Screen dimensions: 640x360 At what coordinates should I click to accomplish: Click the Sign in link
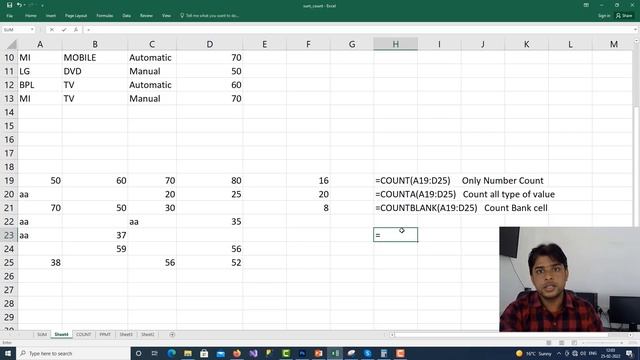(604, 16)
